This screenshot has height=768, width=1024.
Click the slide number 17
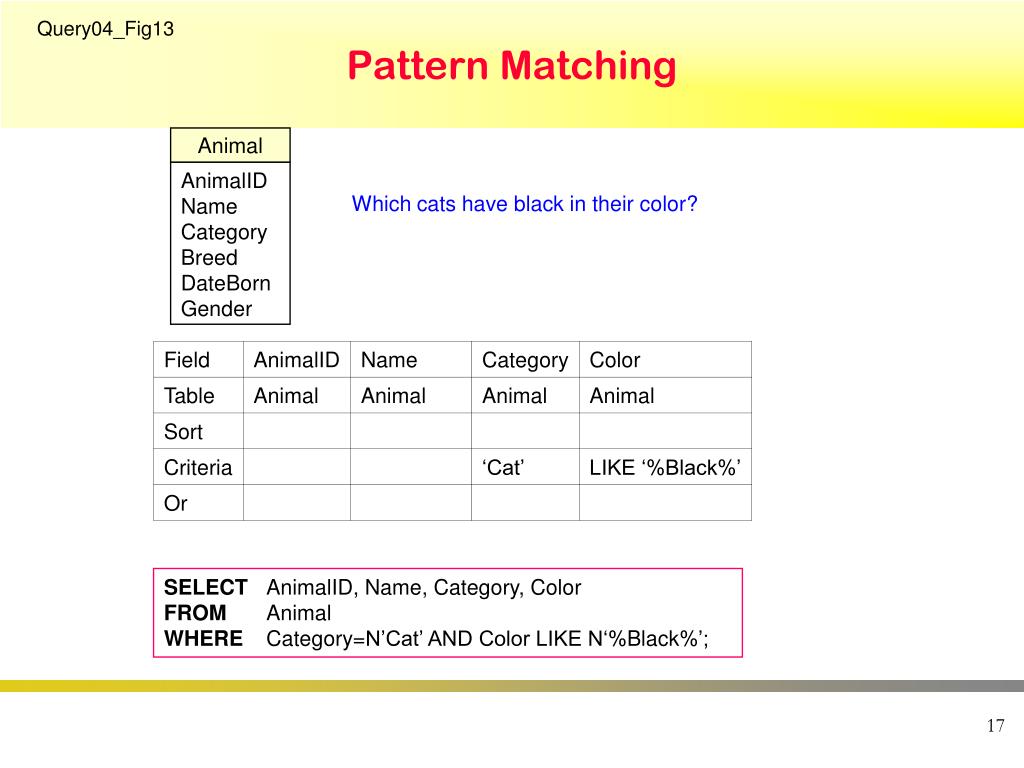(995, 726)
